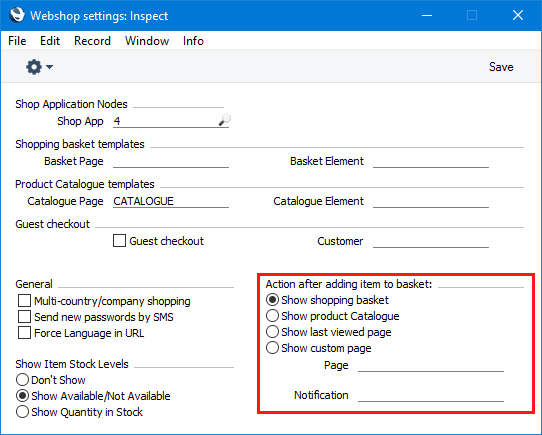Tick Multi-country/company shopping checkbox
Screen dimensions: 542x435
[24, 301]
